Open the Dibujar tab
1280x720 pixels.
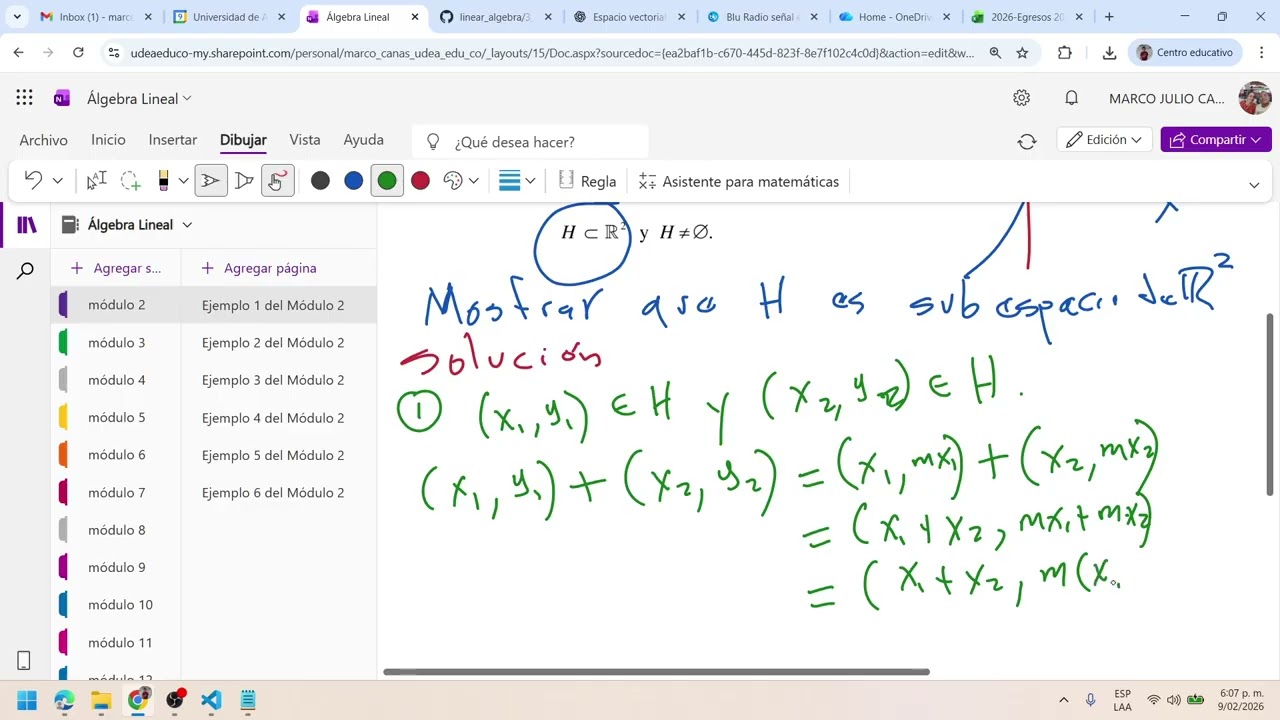[x=243, y=140]
